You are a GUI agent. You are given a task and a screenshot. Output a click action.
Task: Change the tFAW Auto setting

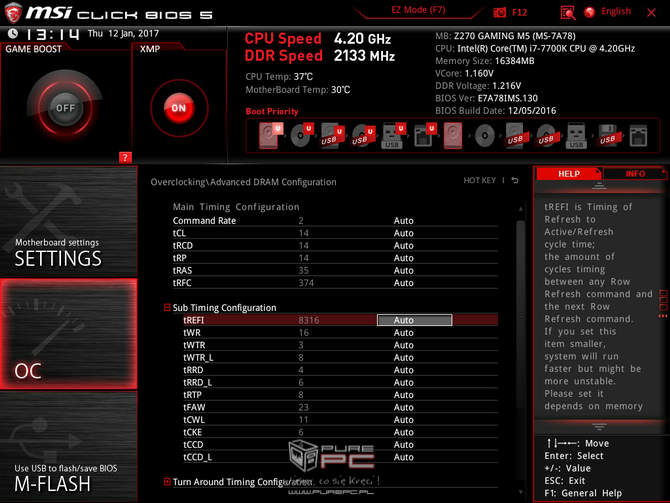click(x=403, y=407)
